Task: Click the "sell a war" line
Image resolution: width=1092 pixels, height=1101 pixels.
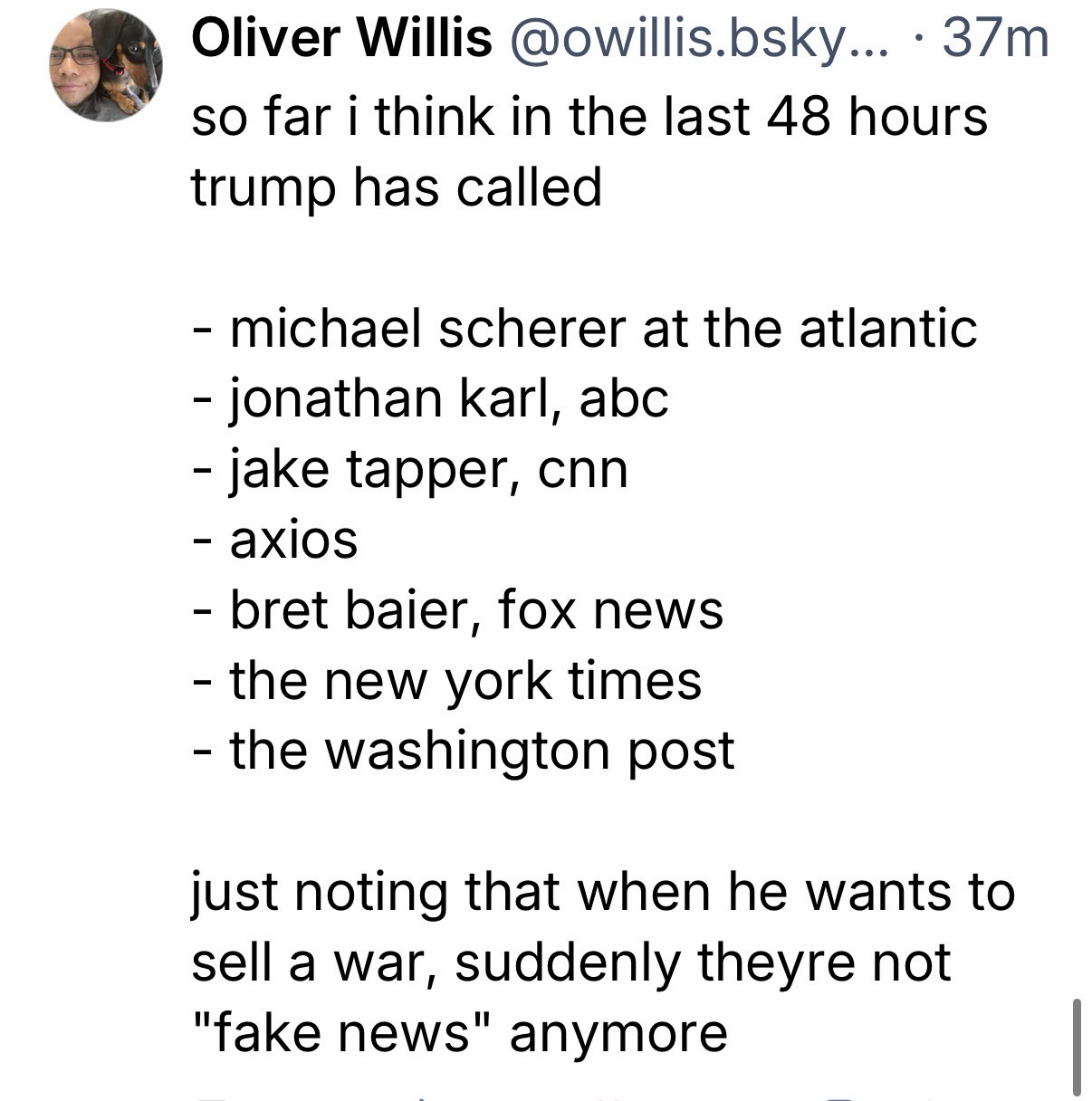Action: coord(570,962)
